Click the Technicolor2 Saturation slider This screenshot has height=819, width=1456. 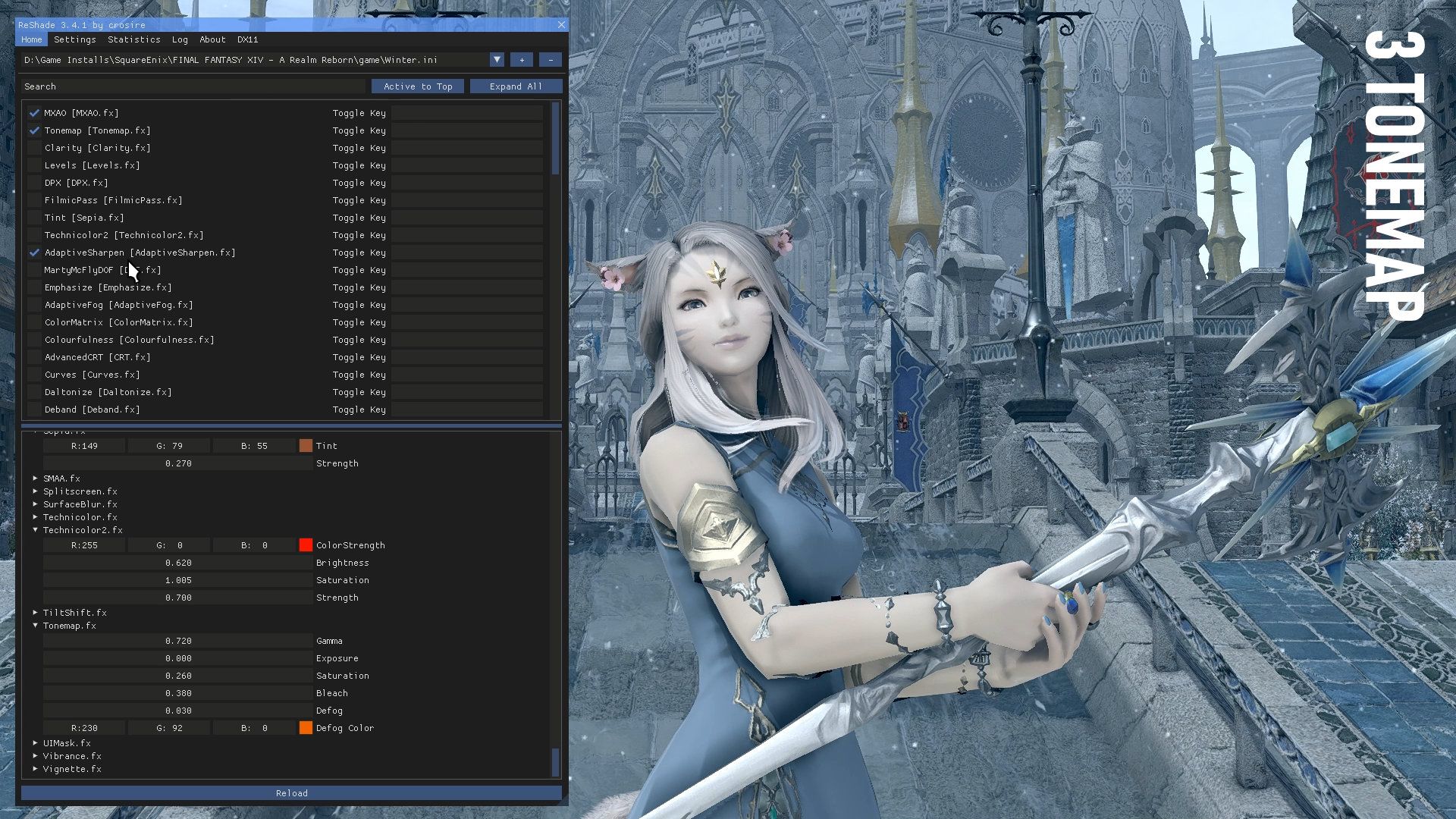tap(178, 580)
